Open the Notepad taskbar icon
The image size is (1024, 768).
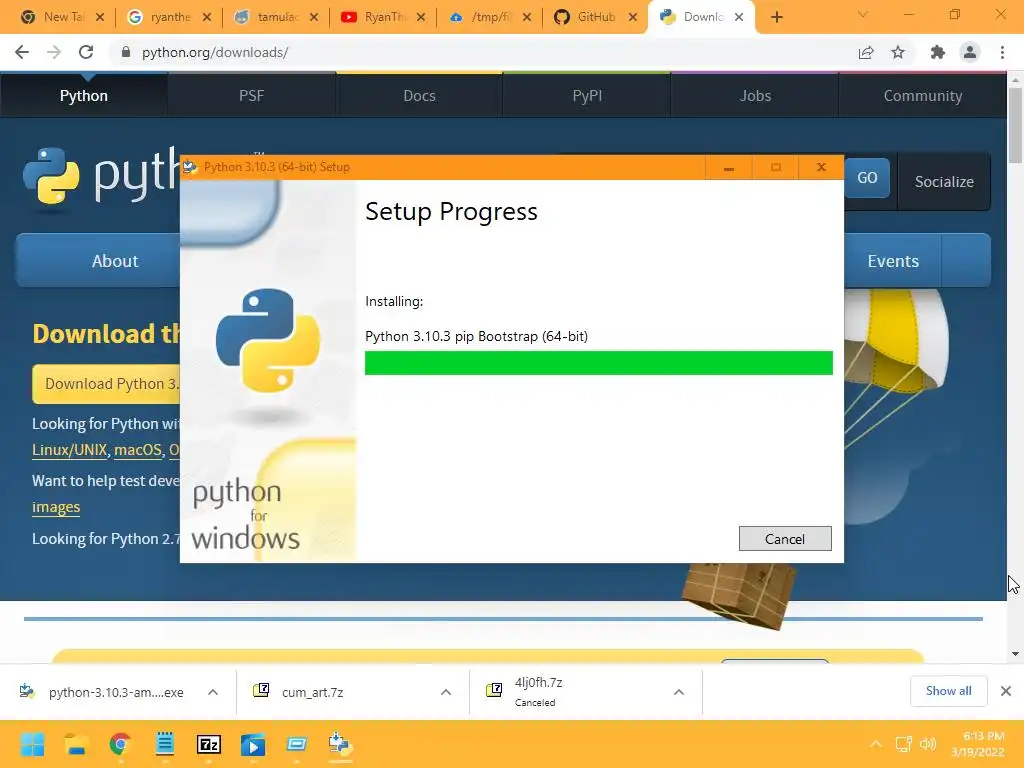coord(165,744)
